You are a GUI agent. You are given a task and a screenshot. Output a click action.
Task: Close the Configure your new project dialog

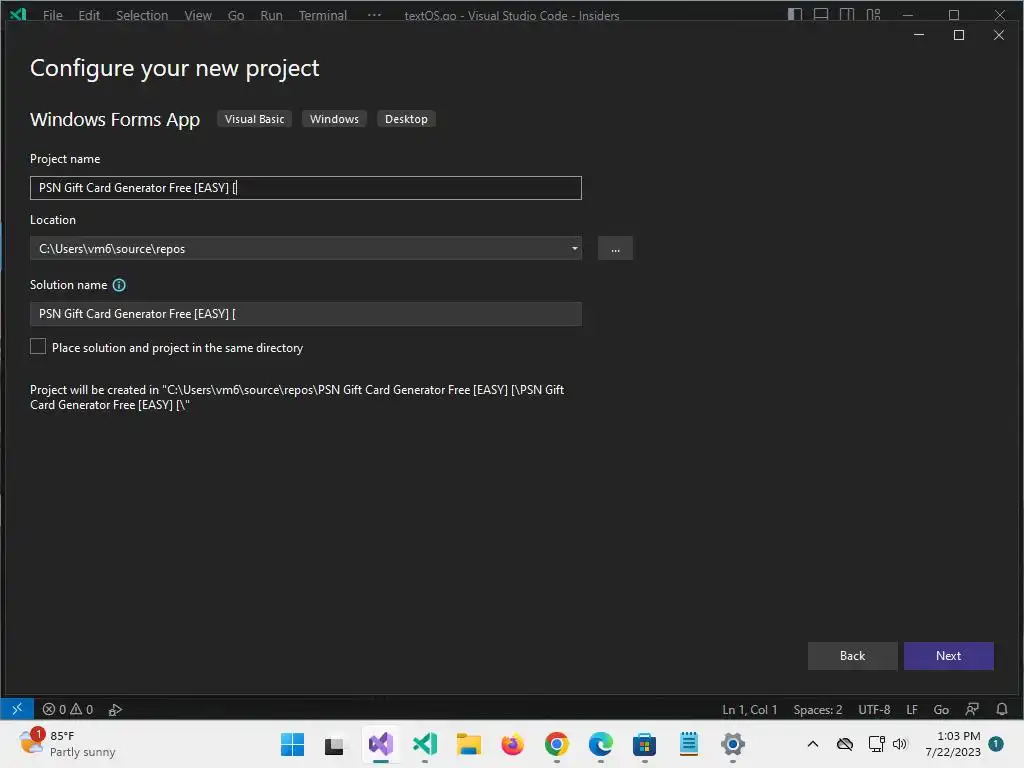point(999,35)
